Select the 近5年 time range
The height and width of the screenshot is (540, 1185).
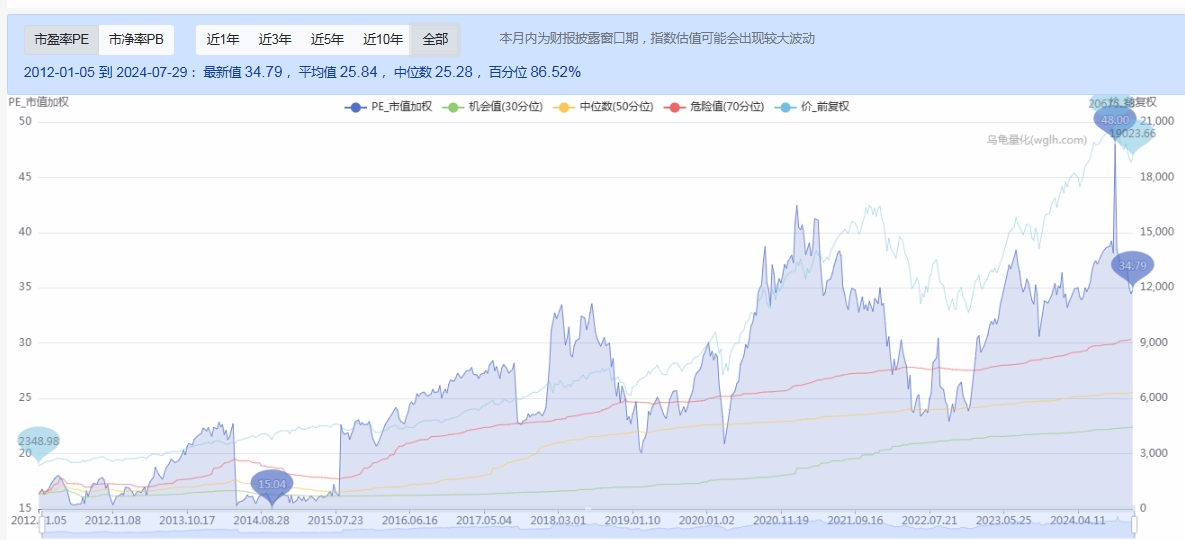pos(327,39)
